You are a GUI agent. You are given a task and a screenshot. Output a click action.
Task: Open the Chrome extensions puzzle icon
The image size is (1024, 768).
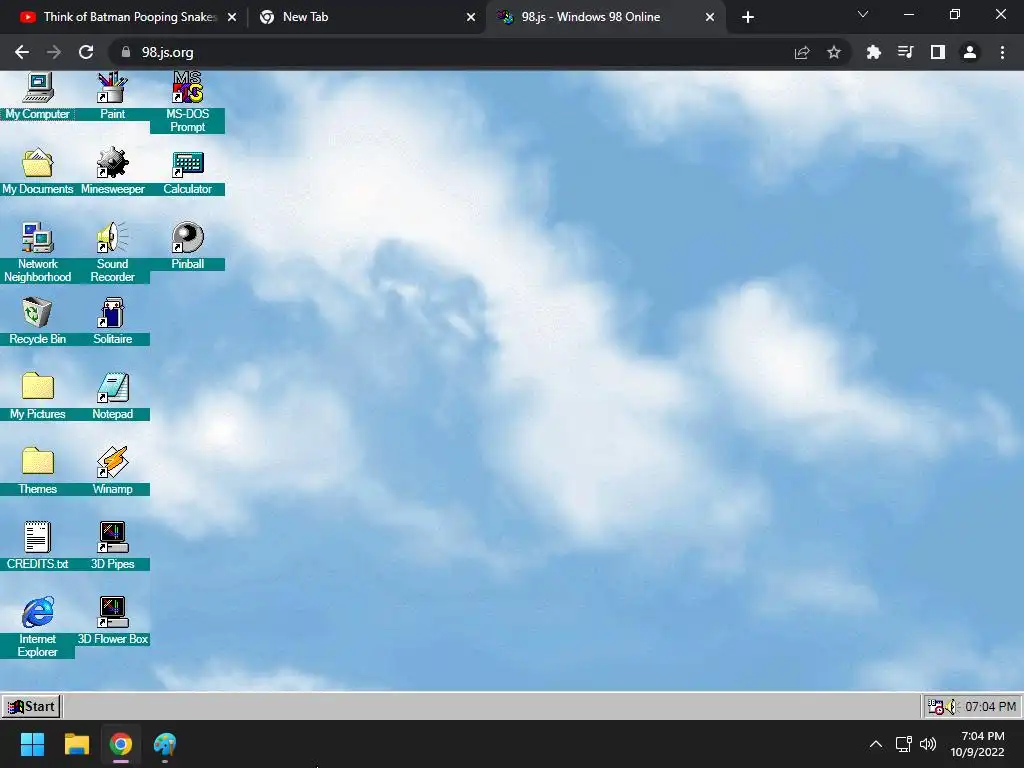(x=873, y=52)
